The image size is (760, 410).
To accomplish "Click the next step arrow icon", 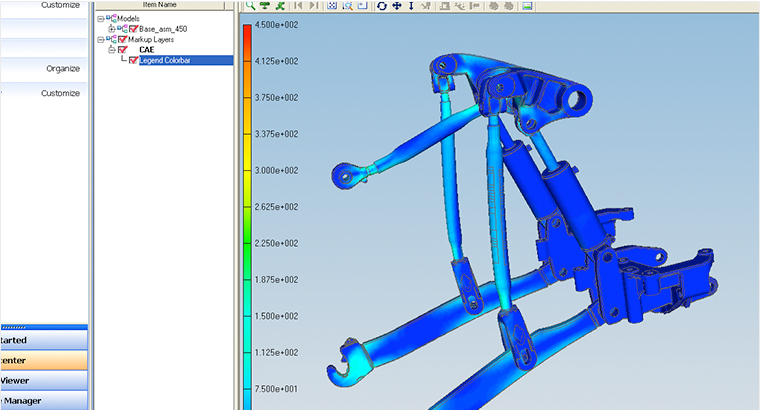I will pos(314,6).
